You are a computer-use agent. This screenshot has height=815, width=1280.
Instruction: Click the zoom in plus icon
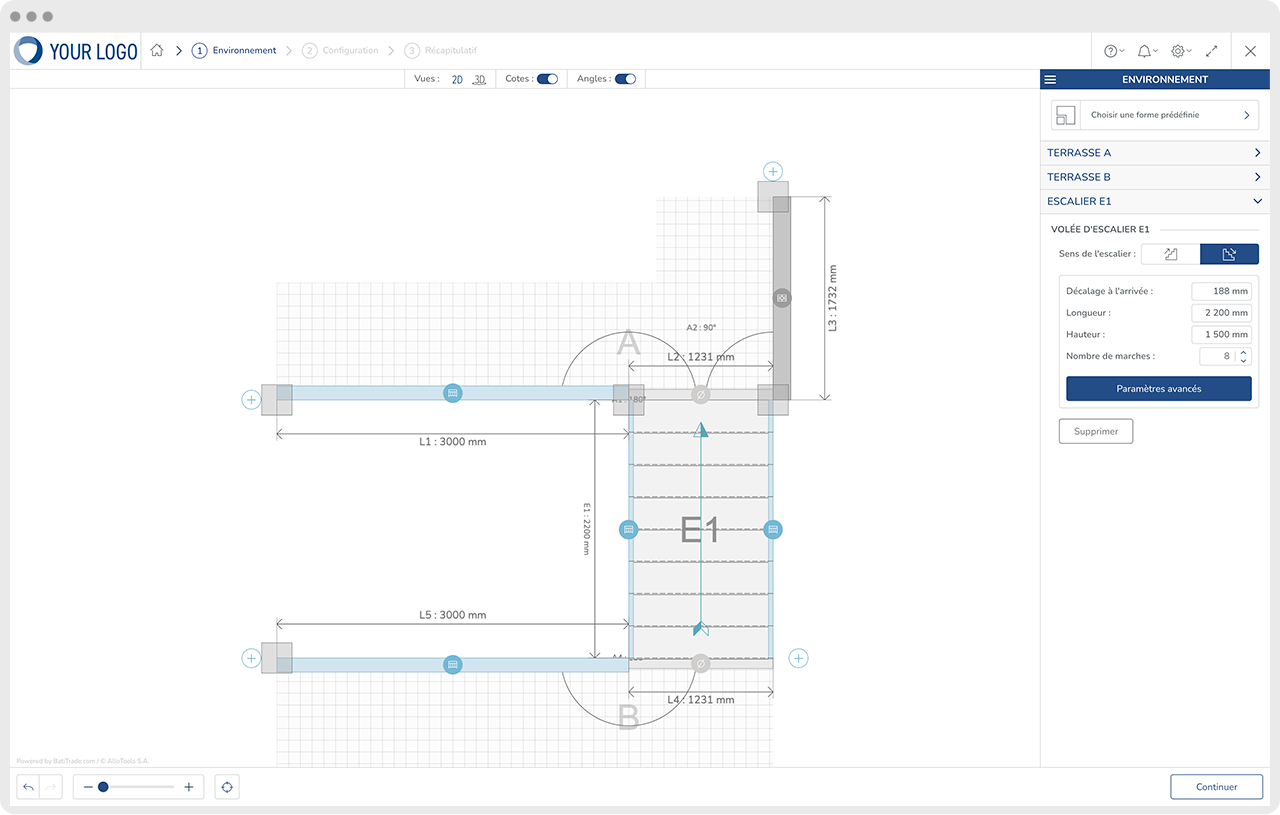tap(189, 787)
